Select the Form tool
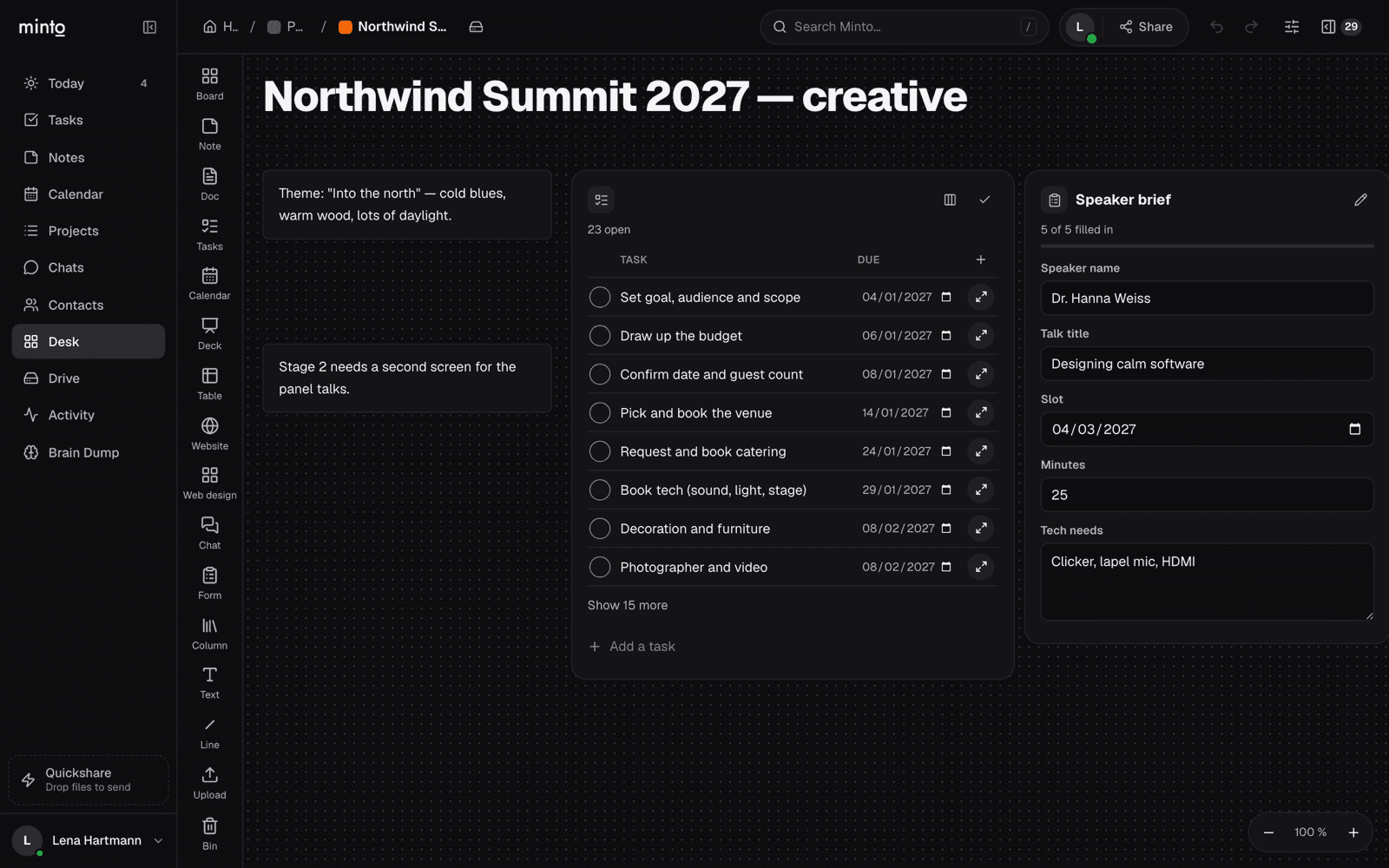 click(x=209, y=584)
